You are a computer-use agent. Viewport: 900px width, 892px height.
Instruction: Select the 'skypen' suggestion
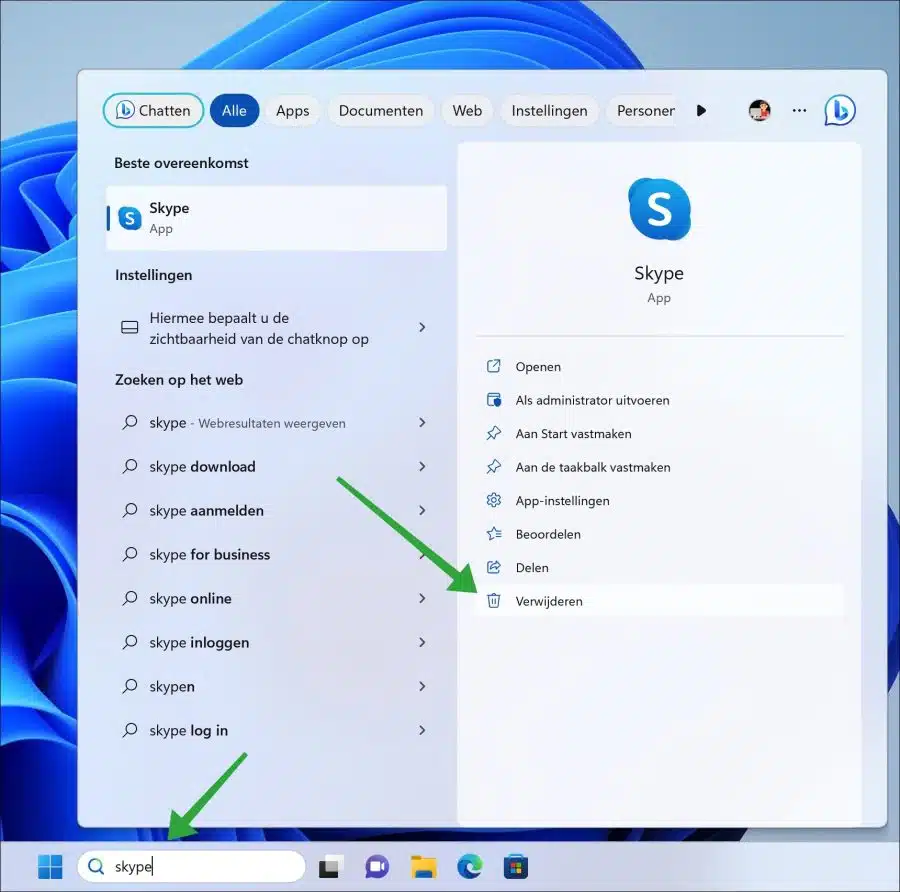click(276, 687)
